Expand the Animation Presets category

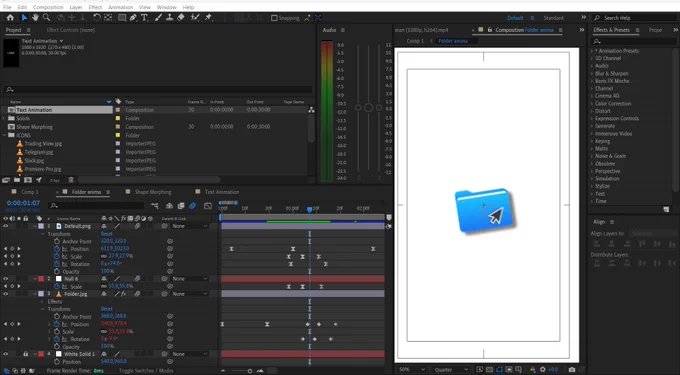click(592, 51)
